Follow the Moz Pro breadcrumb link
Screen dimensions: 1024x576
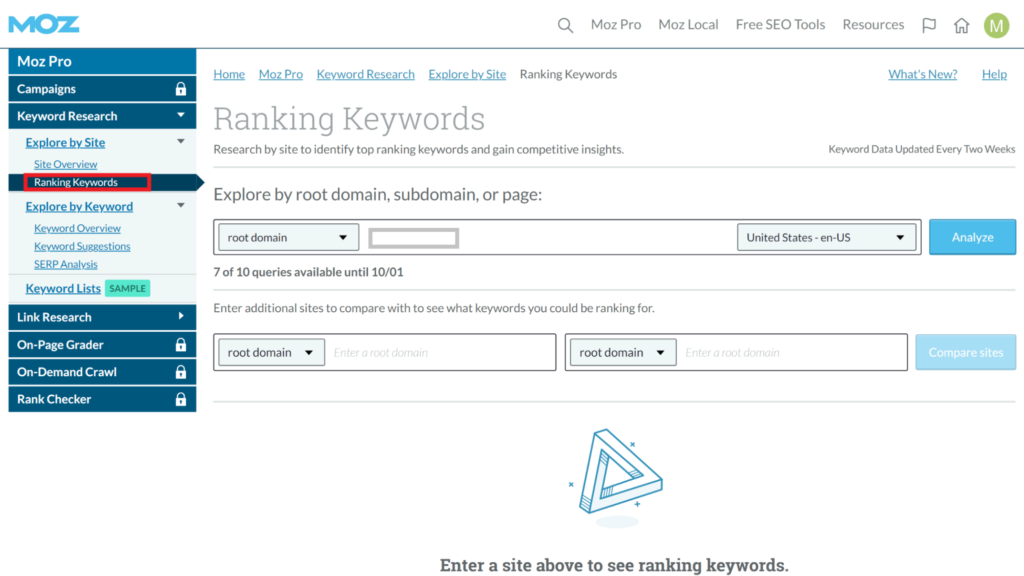281,74
